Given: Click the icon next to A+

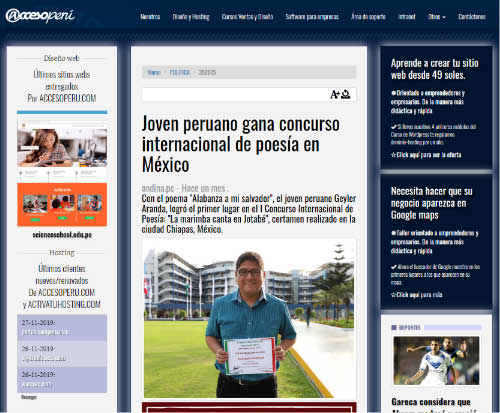Looking at the screenshot, I should (x=346, y=94).
